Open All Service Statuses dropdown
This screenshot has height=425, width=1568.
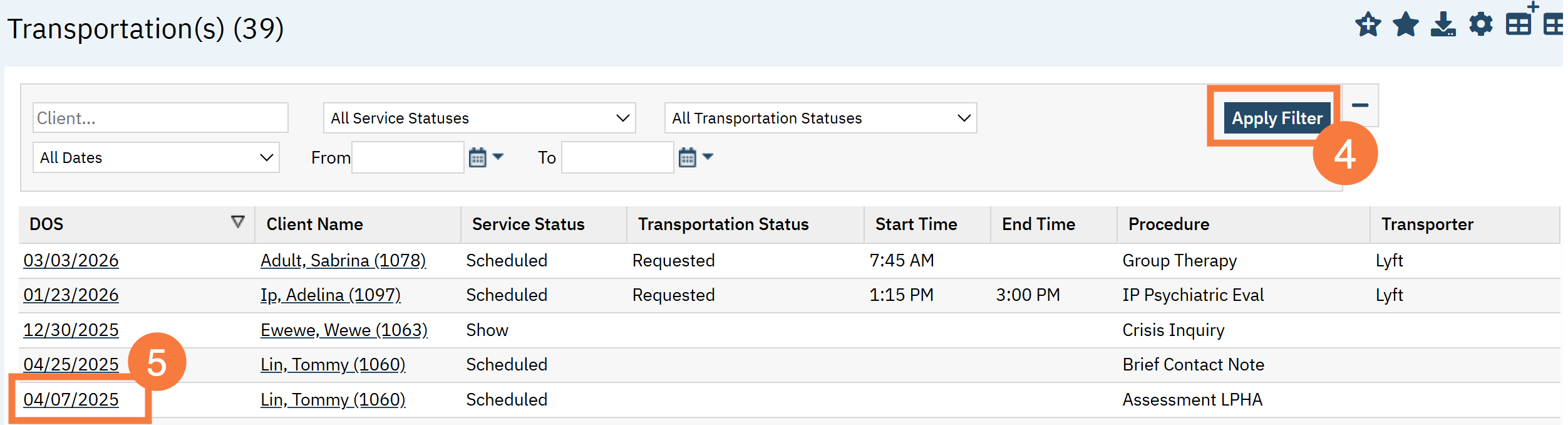click(x=479, y=118)
